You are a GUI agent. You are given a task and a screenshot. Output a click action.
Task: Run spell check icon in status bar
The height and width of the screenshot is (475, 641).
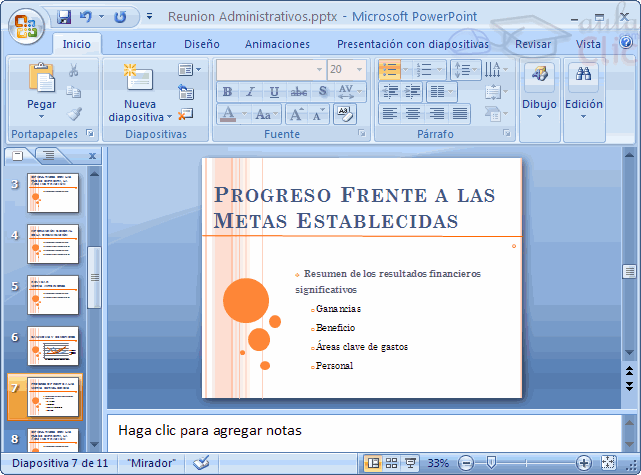click(x=201, y=463)
